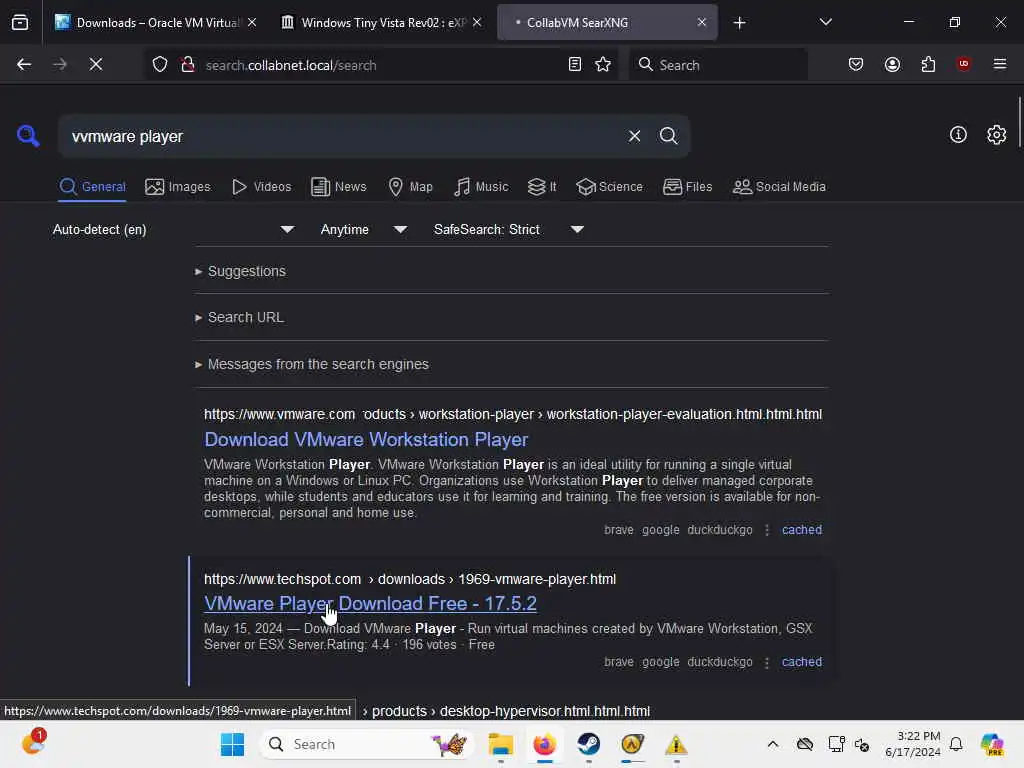Open SafeSearch: Strict dropdown
Viewport: 1024px width, 768px height.
(509, 229)
